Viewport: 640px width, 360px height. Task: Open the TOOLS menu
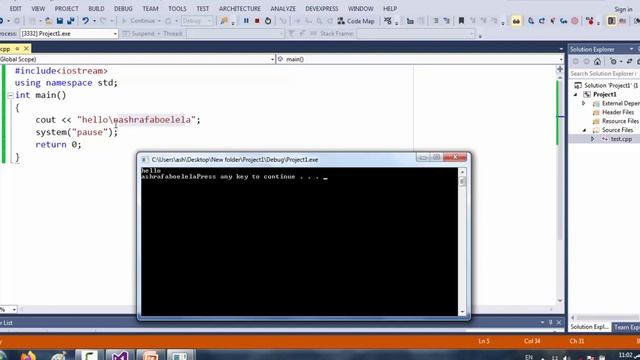coord(177,9)
